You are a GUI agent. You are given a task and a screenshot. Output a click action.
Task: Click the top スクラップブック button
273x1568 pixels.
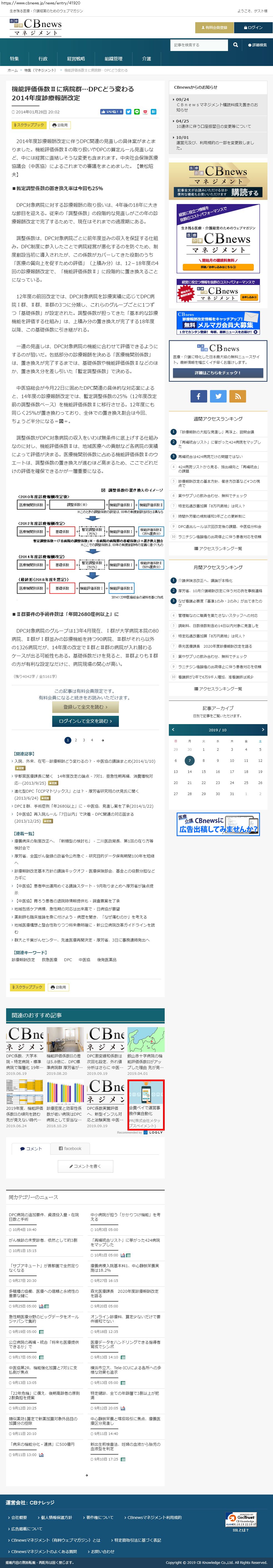[29, 125]
